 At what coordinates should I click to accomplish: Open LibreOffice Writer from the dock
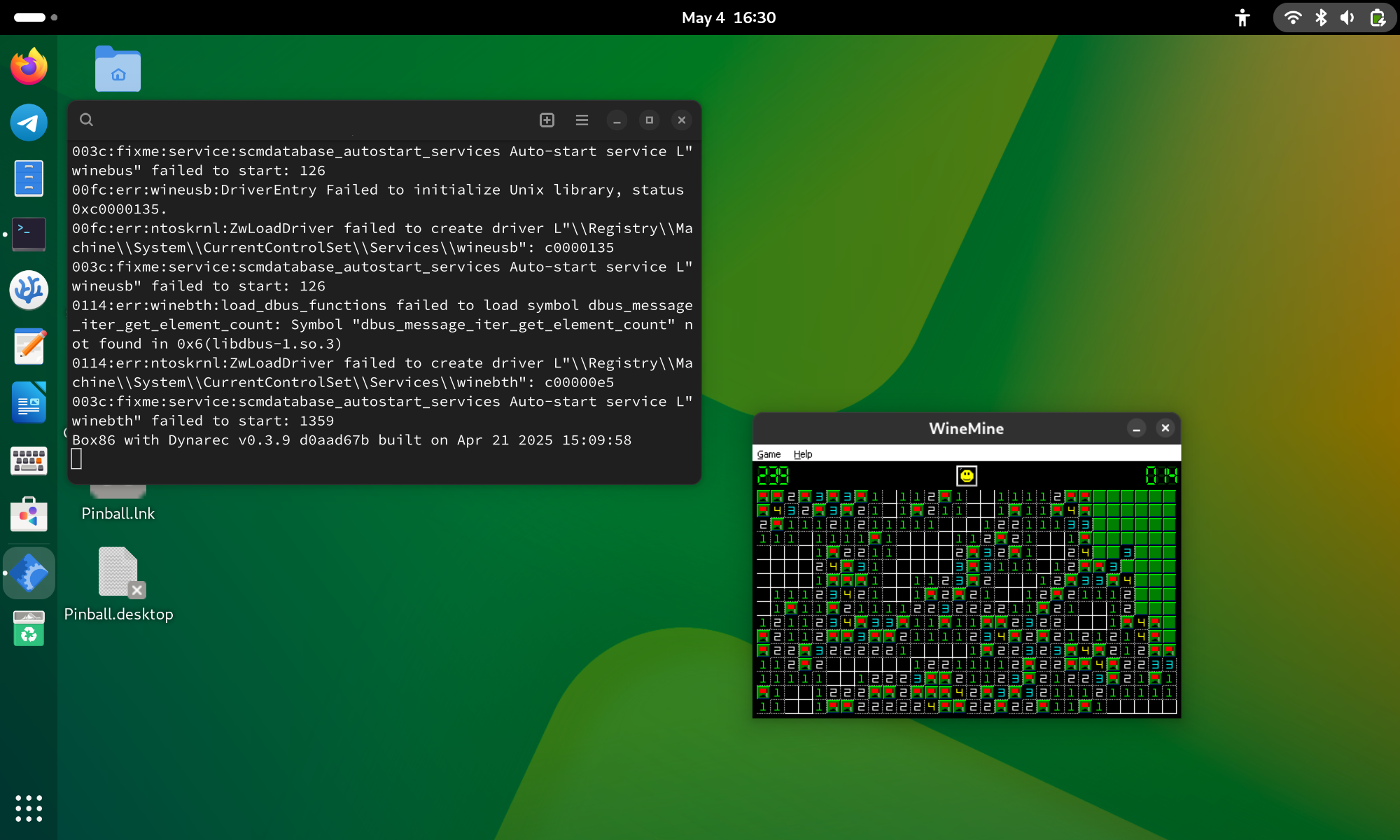(x=29, y=402)
